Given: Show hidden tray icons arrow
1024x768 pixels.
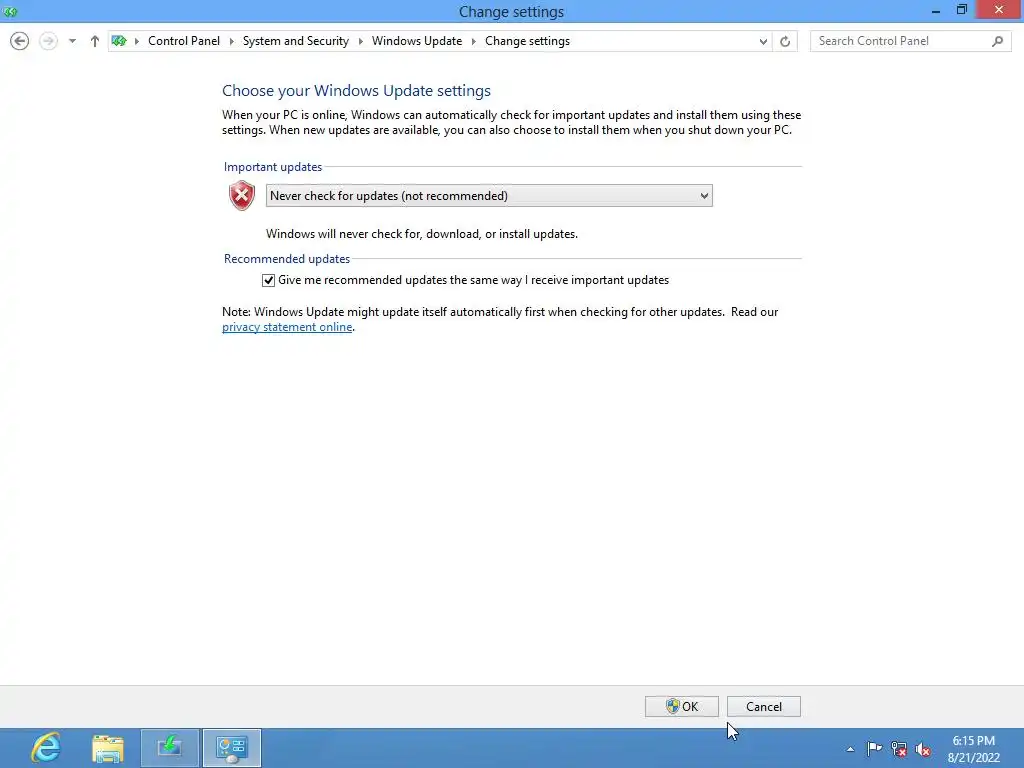Looking at the screenshot, I should [x=850, y=749].
